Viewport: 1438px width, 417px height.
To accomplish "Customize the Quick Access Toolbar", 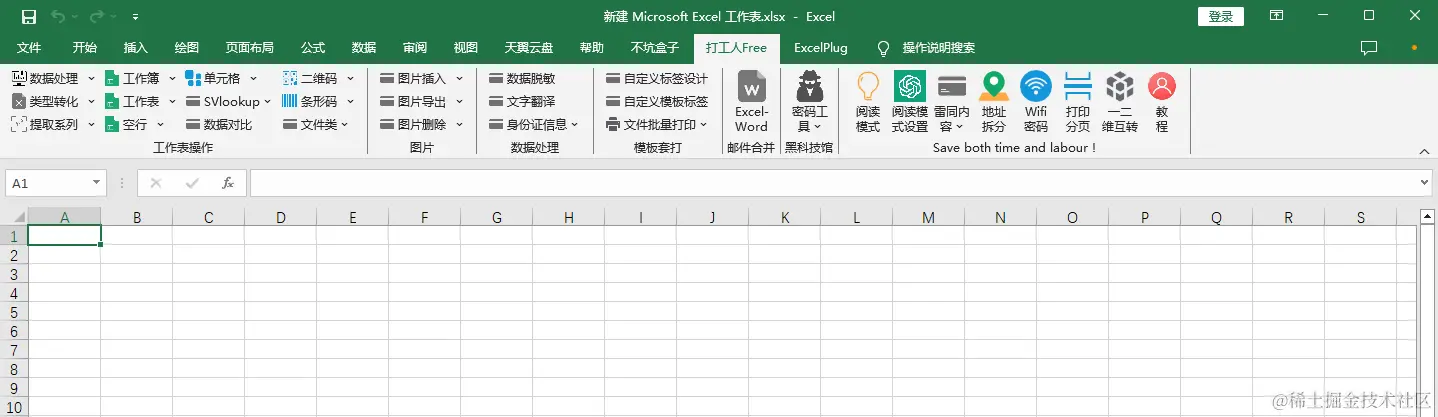I will (x=135, y=17).
